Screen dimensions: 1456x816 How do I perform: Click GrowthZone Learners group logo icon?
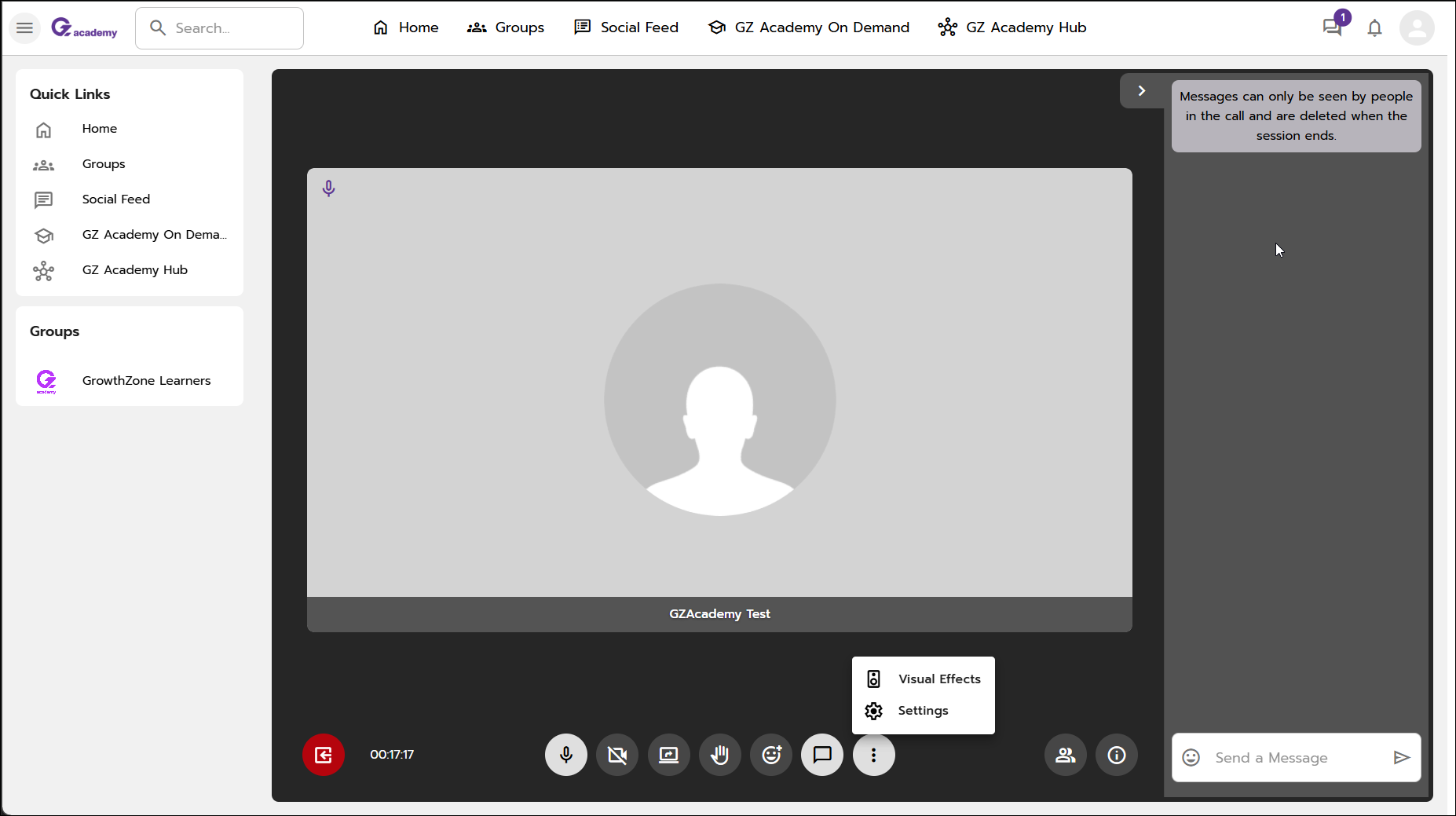tap(46, 381)
